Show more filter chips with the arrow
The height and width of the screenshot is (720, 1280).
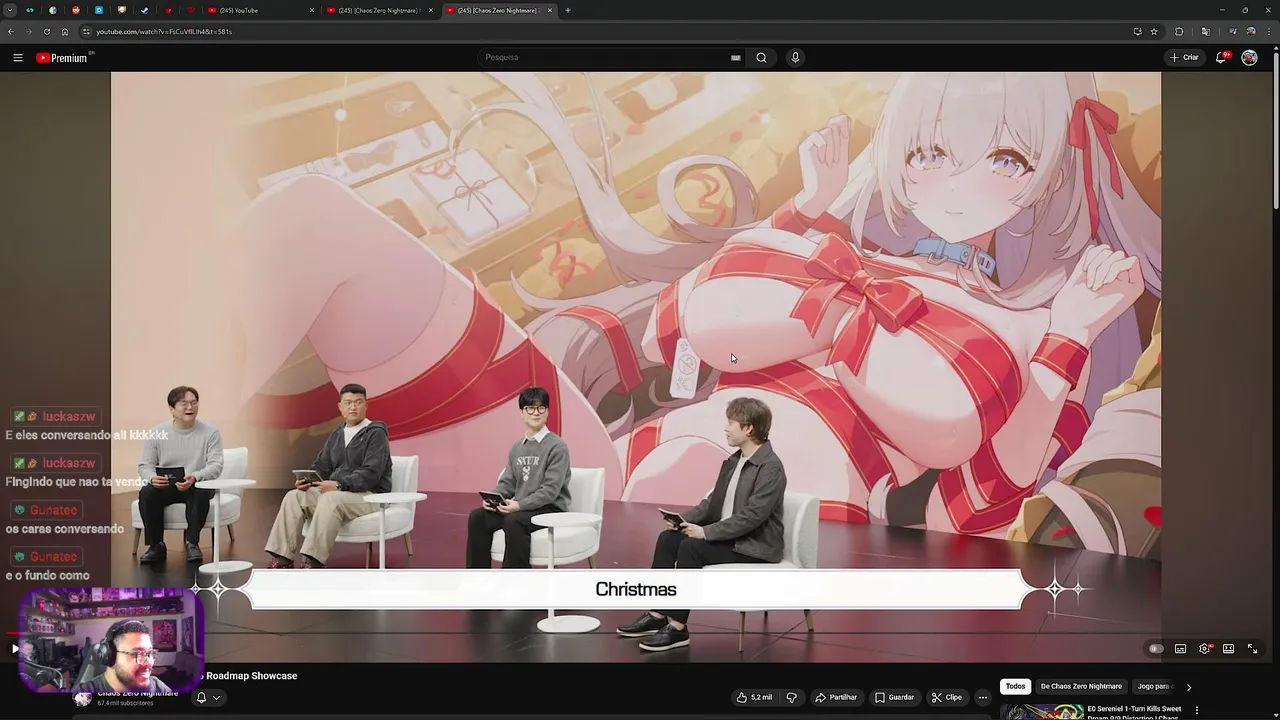(x=1188, y=687)
